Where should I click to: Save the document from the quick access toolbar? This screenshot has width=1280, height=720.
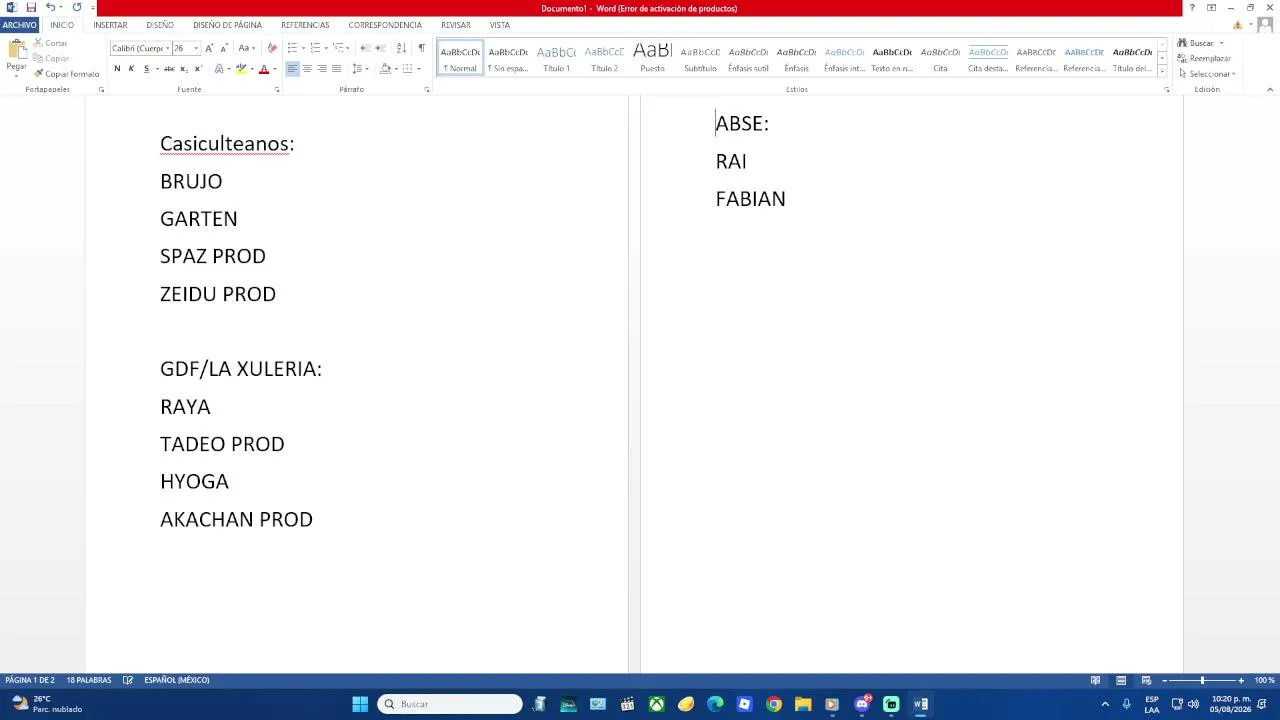[31, 8]
